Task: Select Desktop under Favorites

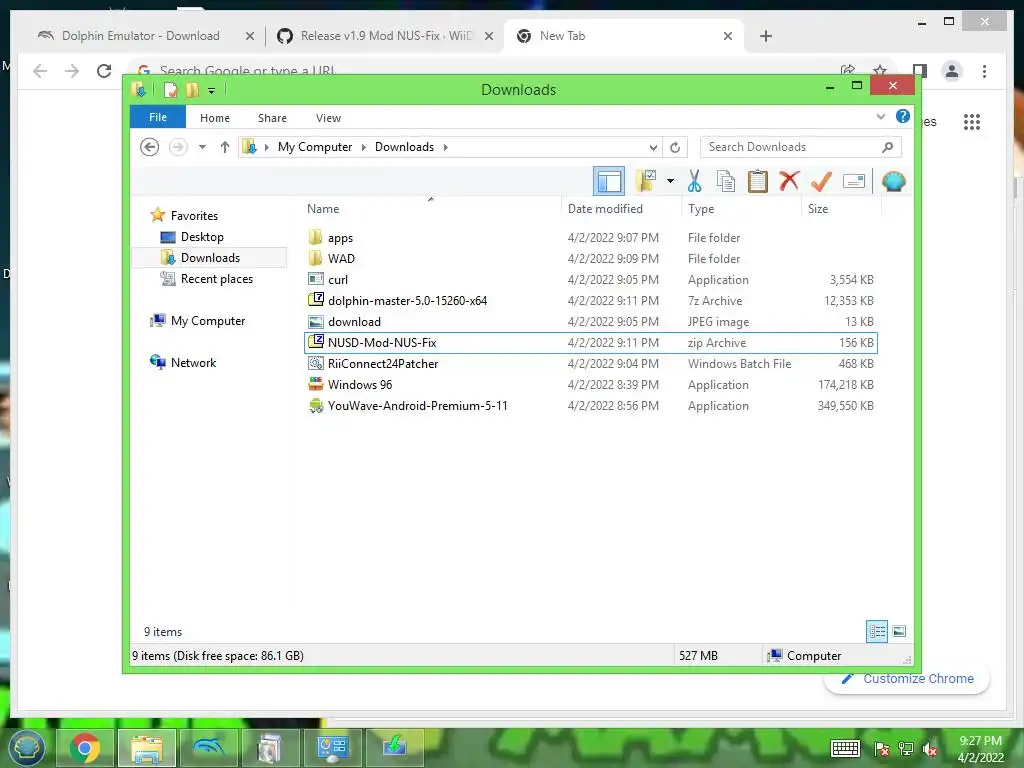Action: click(202, 237)
